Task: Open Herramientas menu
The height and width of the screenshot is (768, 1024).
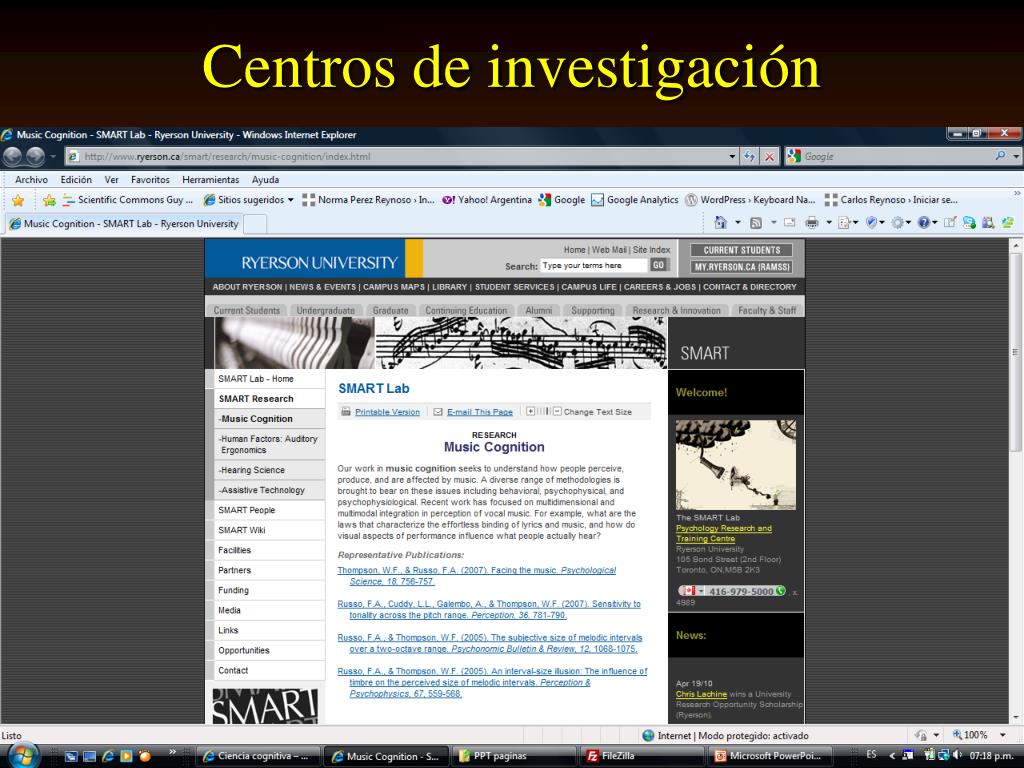Action: tap(210, 180)
